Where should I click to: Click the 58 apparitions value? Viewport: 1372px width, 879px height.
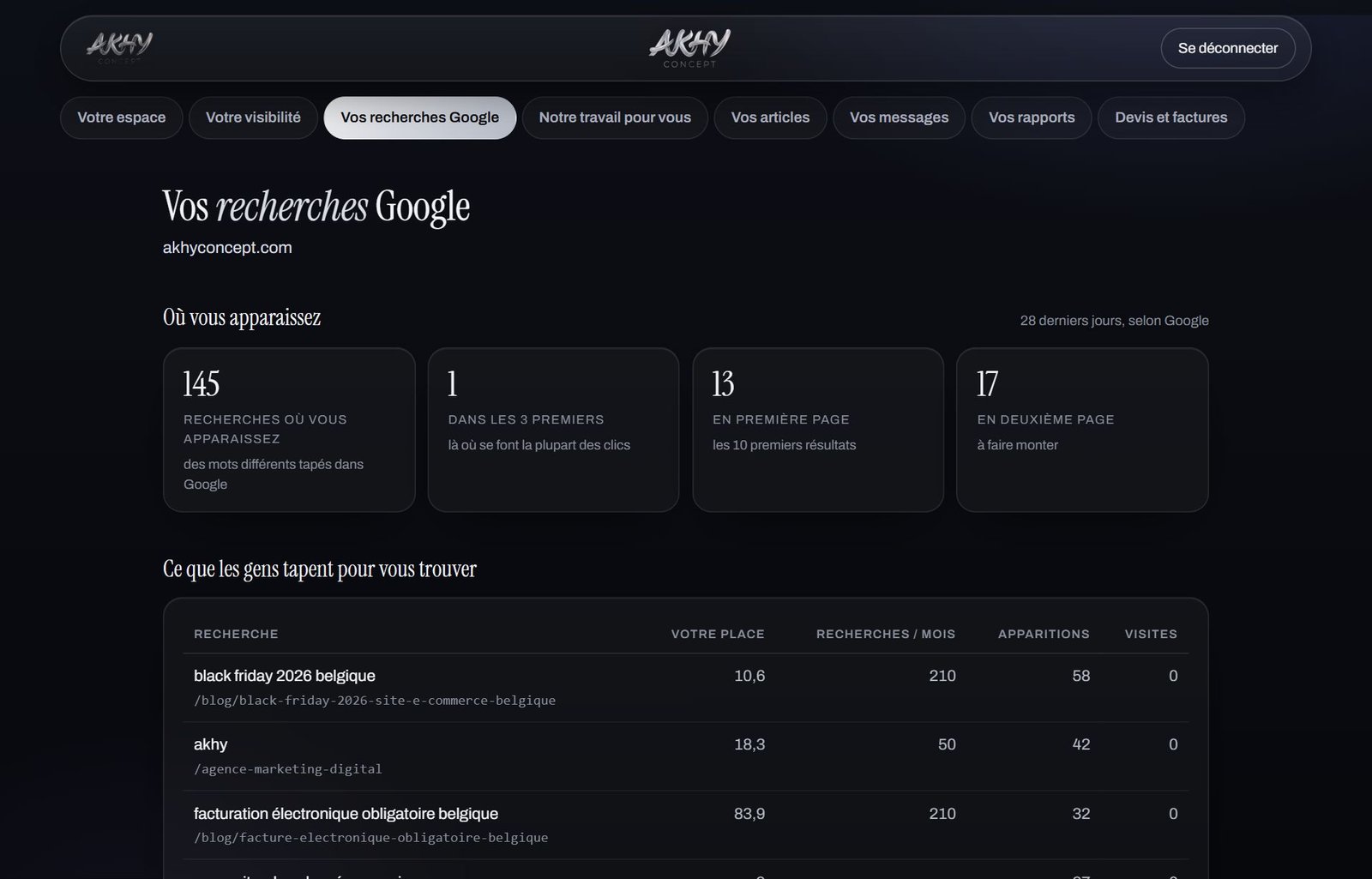1081,676
